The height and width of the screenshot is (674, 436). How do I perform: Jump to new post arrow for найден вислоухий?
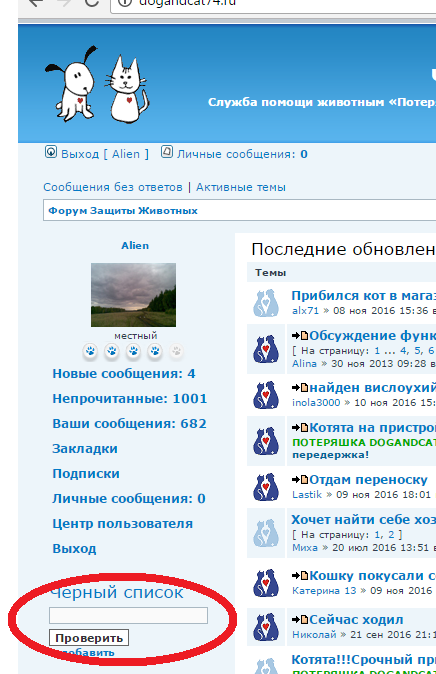click(x=300, y=388)
